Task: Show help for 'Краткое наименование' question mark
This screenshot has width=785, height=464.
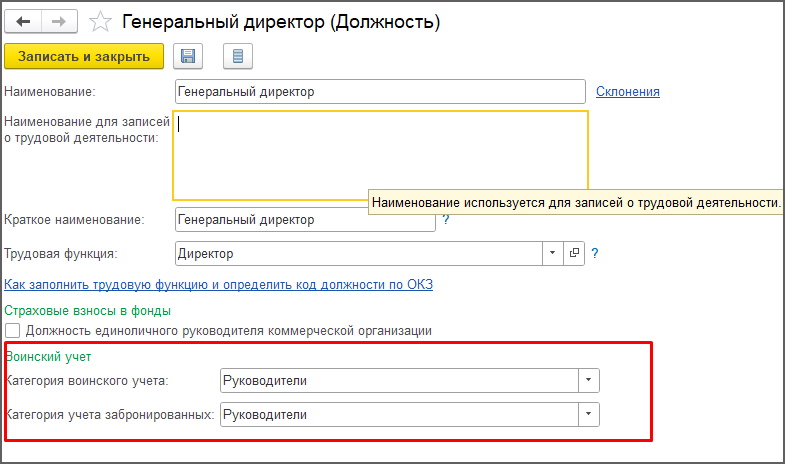Action: [446, 219]
